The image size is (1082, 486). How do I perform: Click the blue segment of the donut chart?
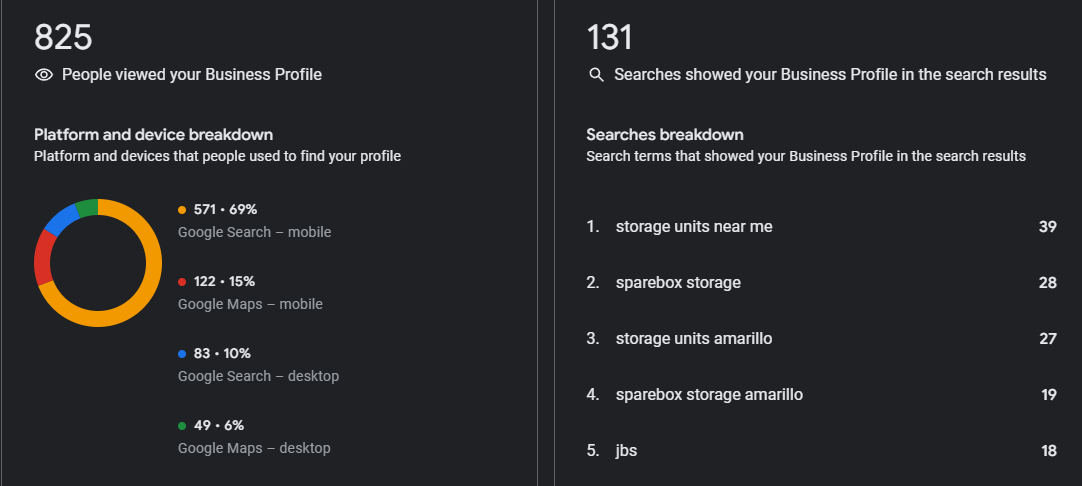[61, 219]
